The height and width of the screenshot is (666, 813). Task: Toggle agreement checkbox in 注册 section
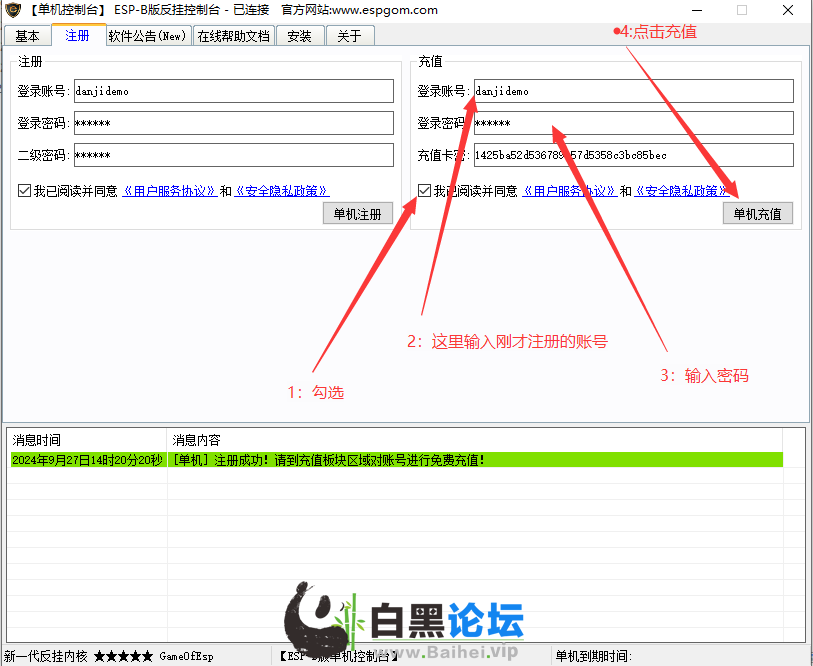24,191
